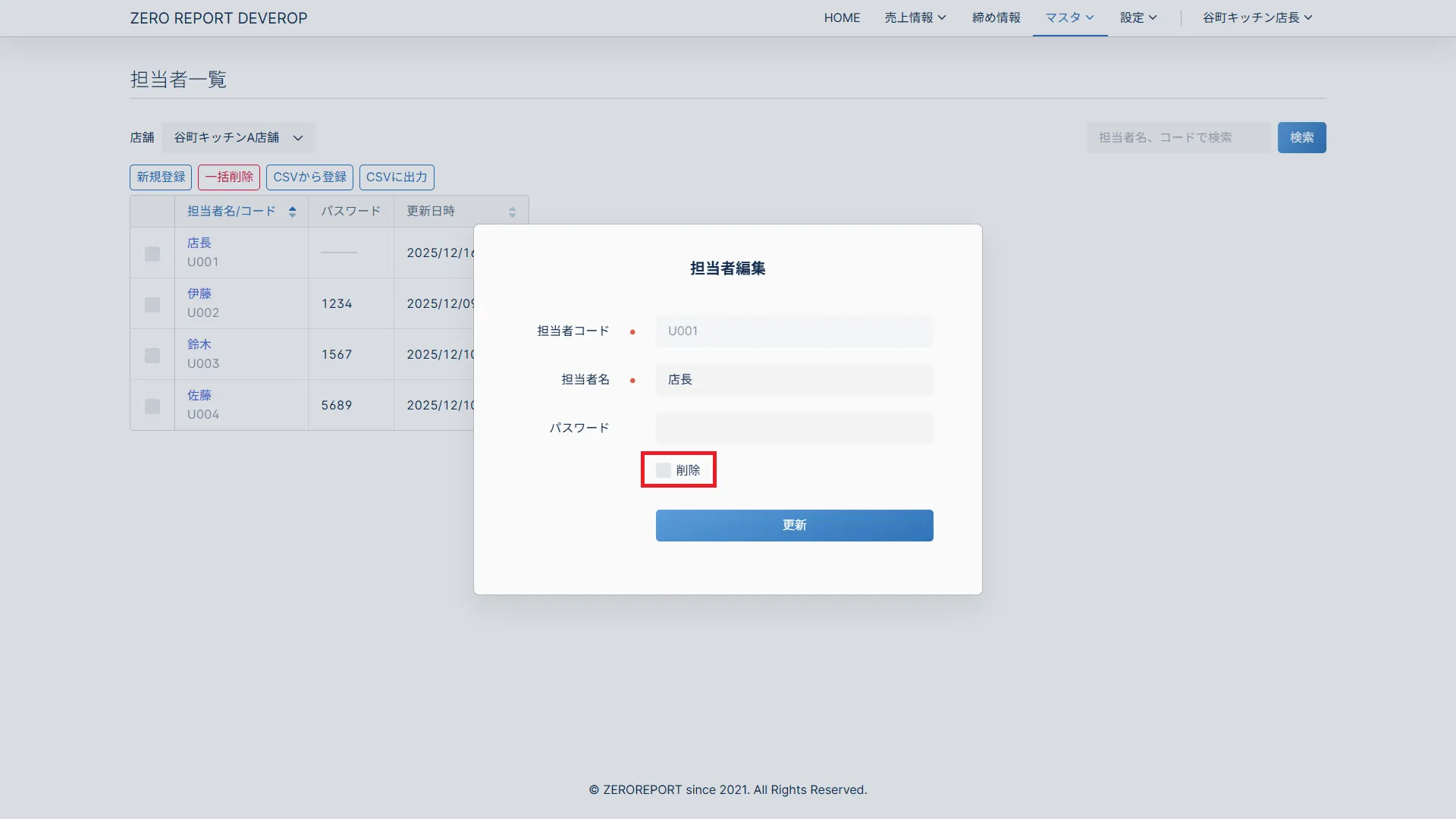
Task: Click the パスワード input field
Action: [794, 428]
